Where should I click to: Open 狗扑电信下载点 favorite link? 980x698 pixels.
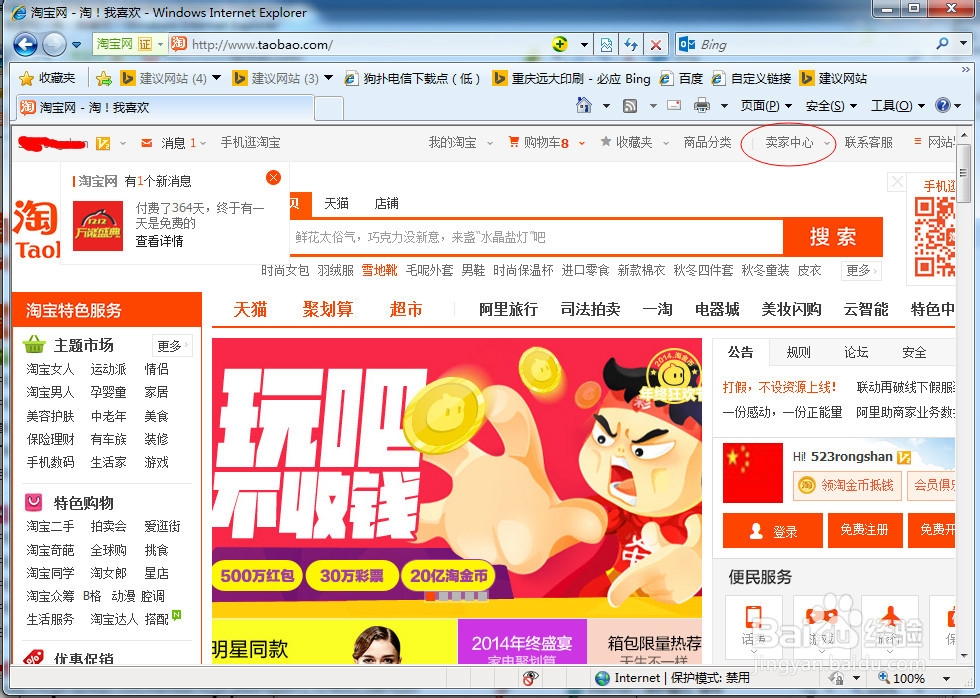pyautogui.click(x=412, y=78)
